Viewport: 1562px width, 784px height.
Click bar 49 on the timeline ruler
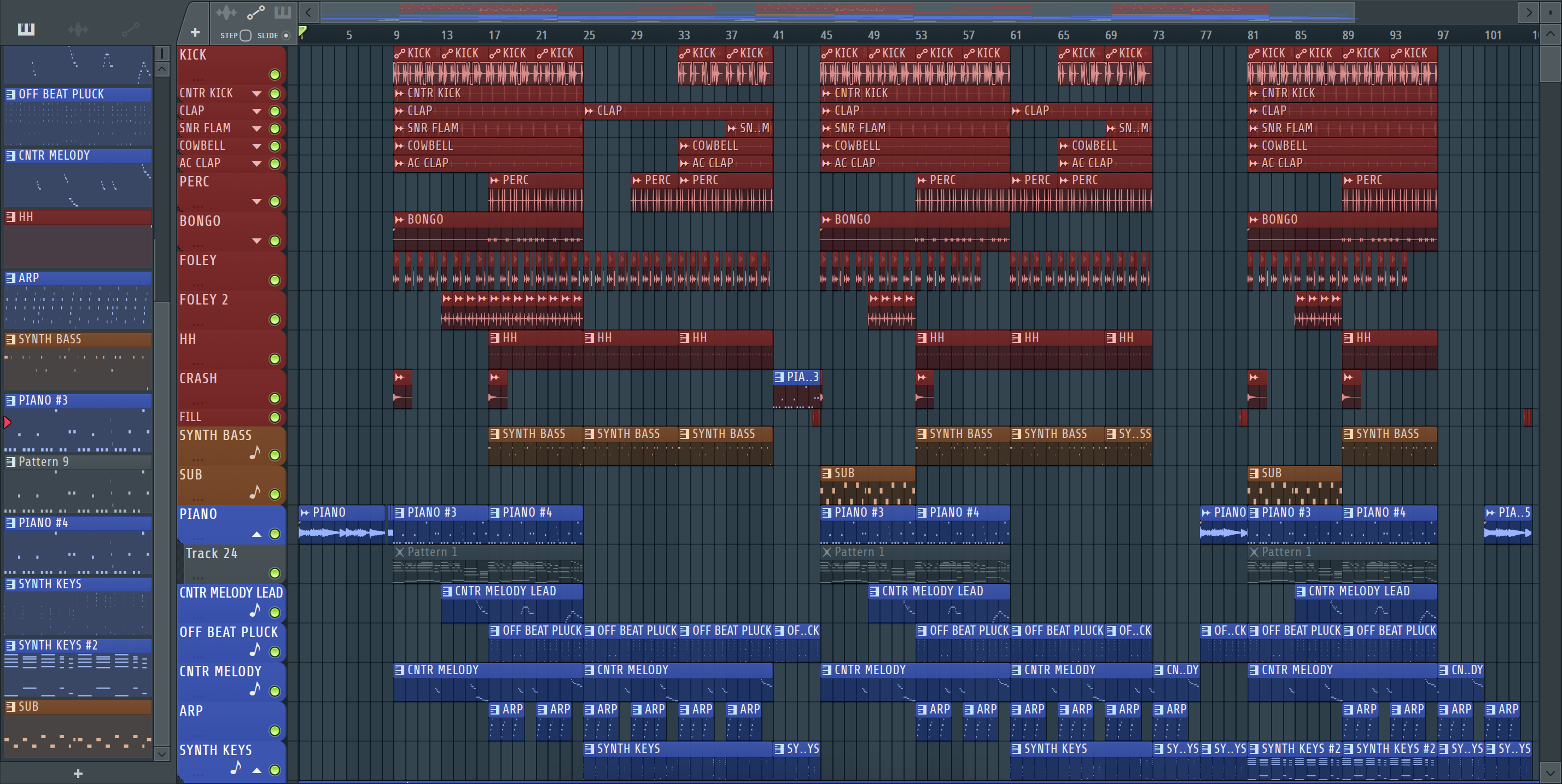pyautogui.click(x=873, y=35)
